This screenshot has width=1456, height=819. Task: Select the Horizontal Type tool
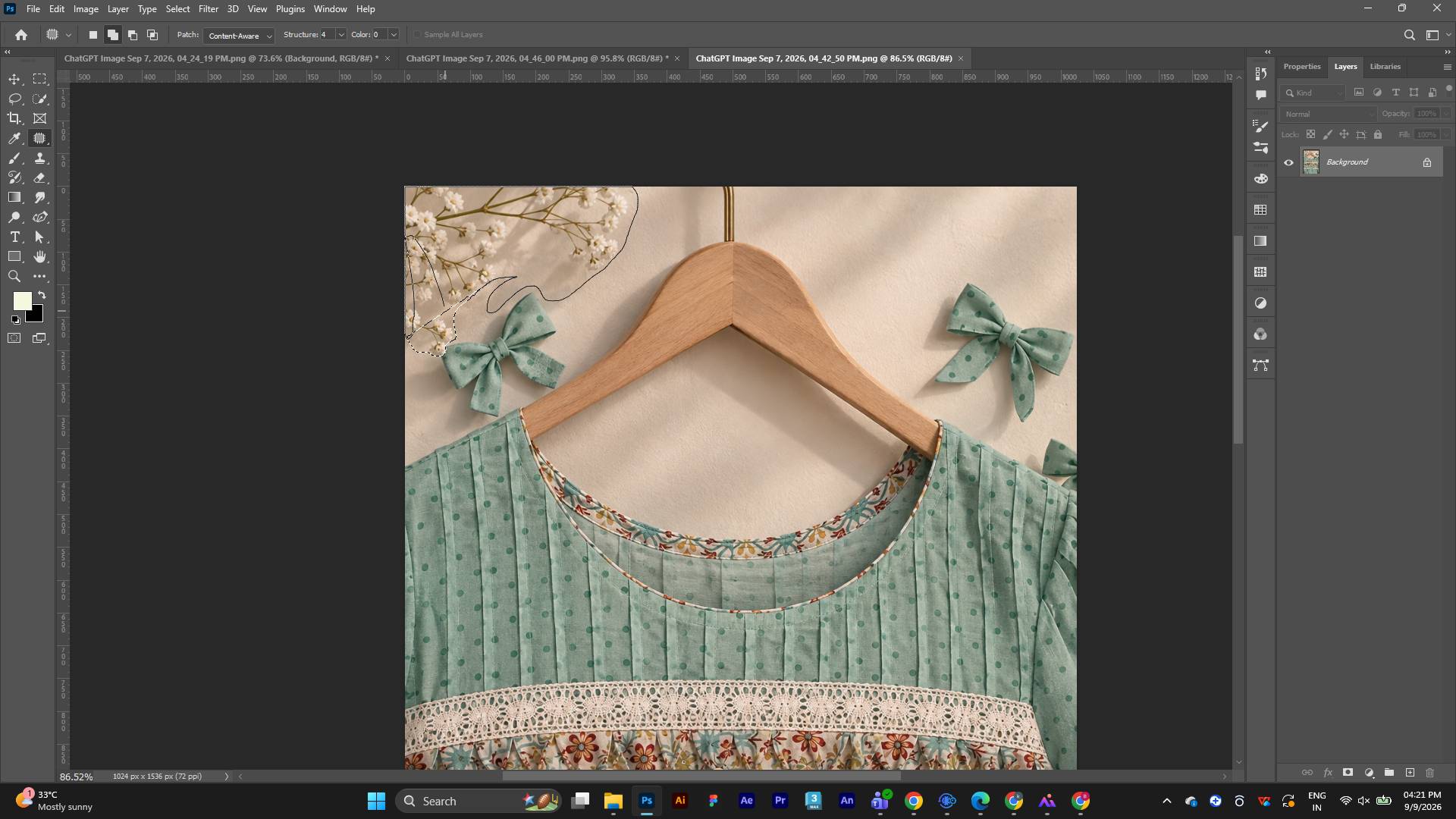click(x=14, y=237)
